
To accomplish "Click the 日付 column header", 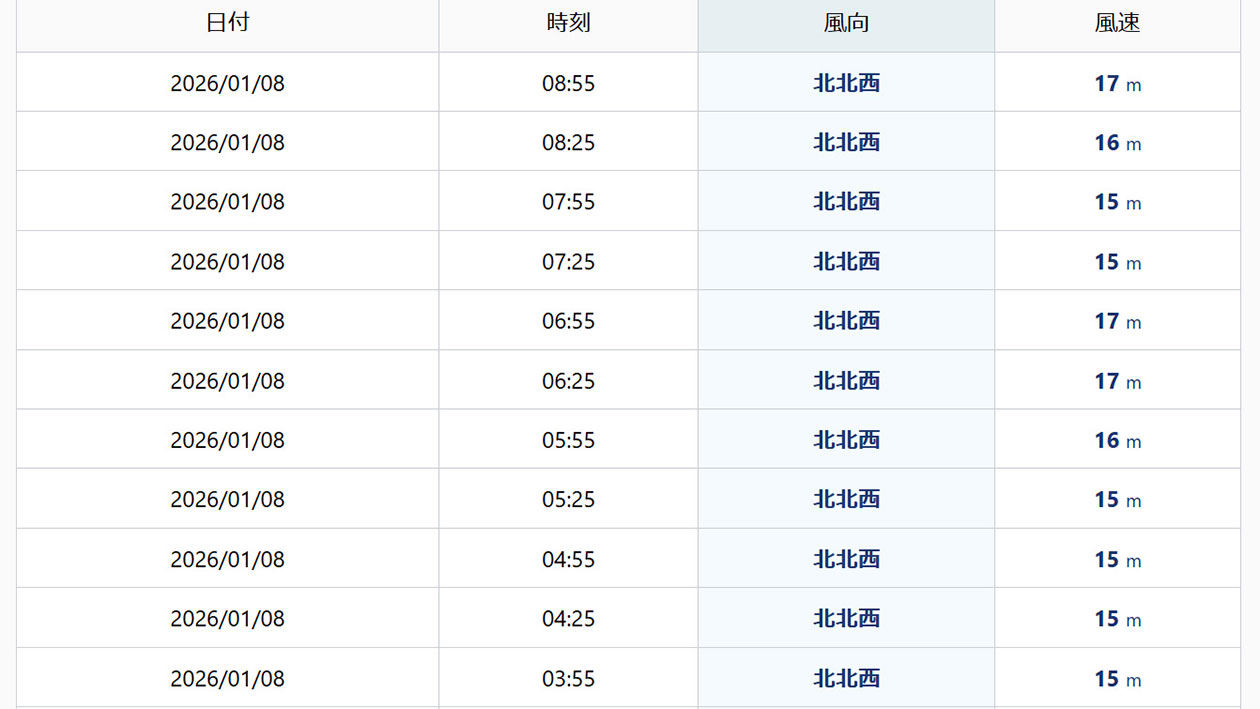I will click(227, 24).
